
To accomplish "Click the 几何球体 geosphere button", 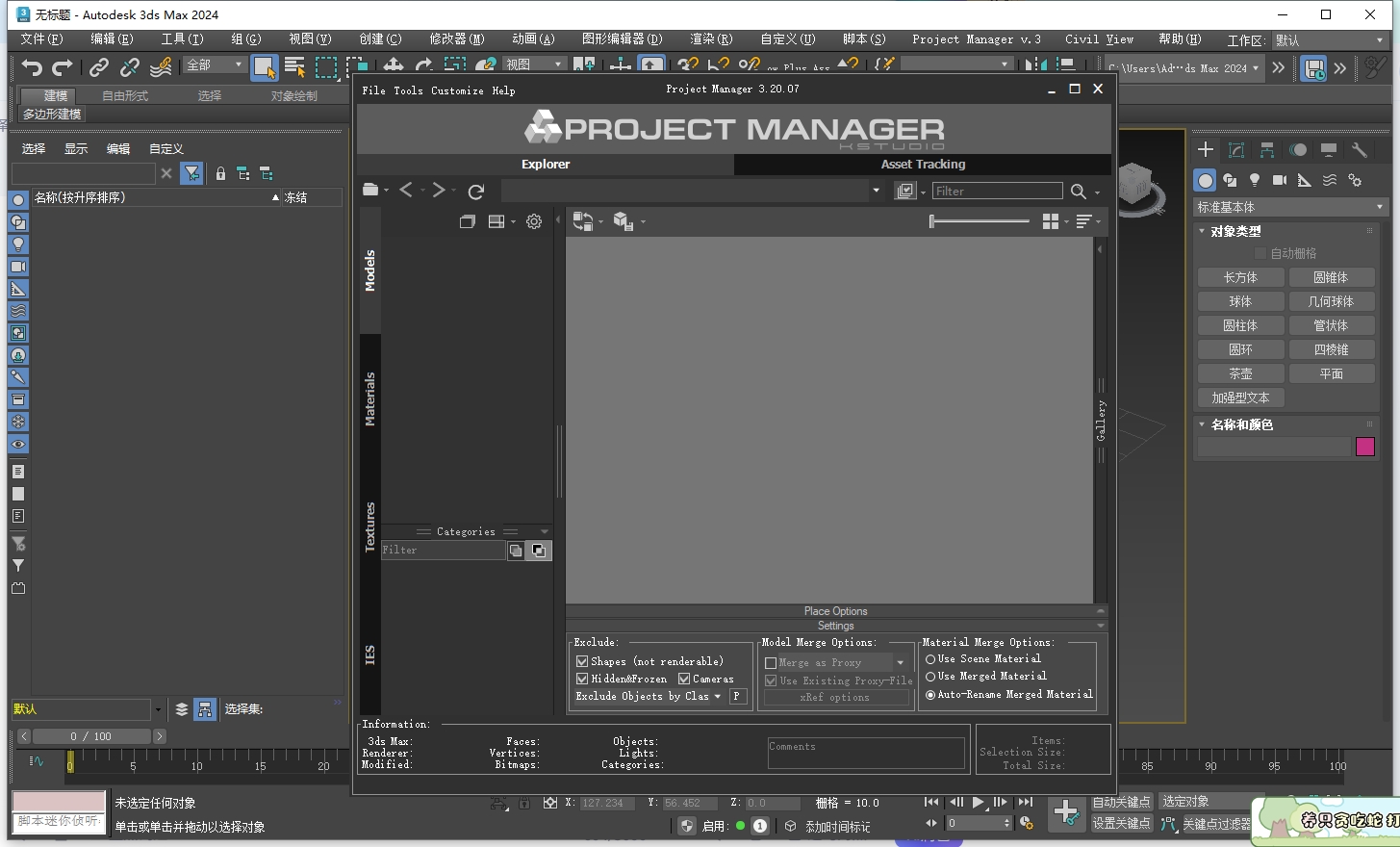I will (1331, 301).
